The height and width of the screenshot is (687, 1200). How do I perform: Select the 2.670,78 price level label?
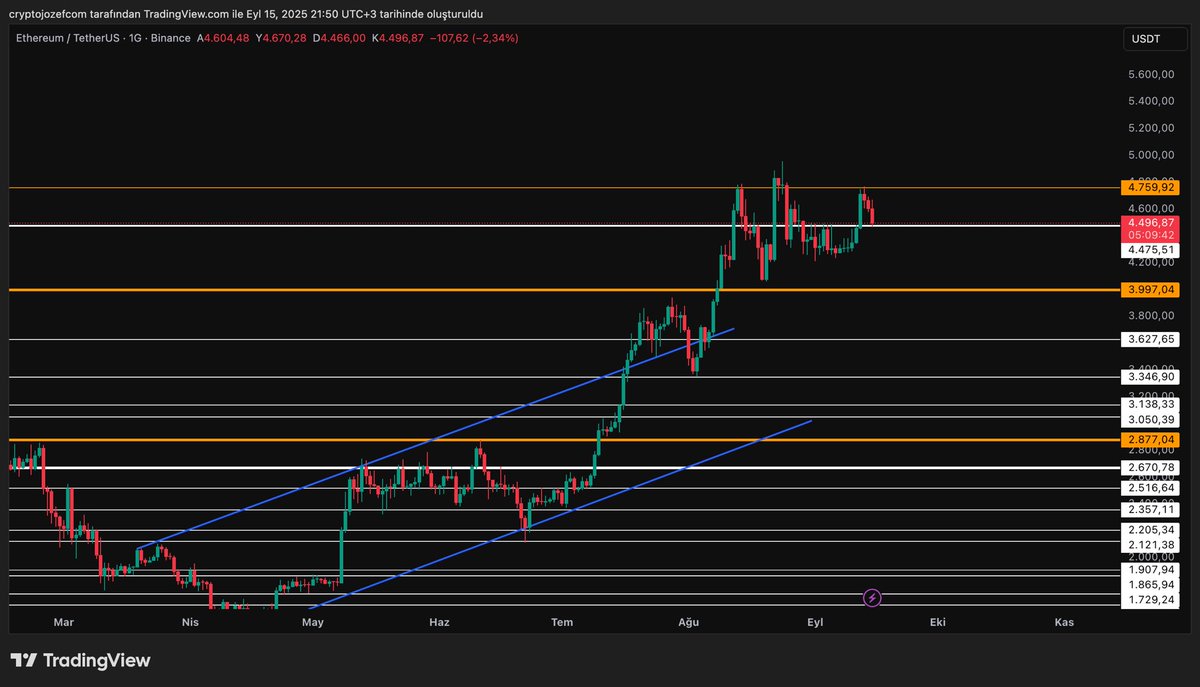pyautogui.click(x=1150, y=467)
